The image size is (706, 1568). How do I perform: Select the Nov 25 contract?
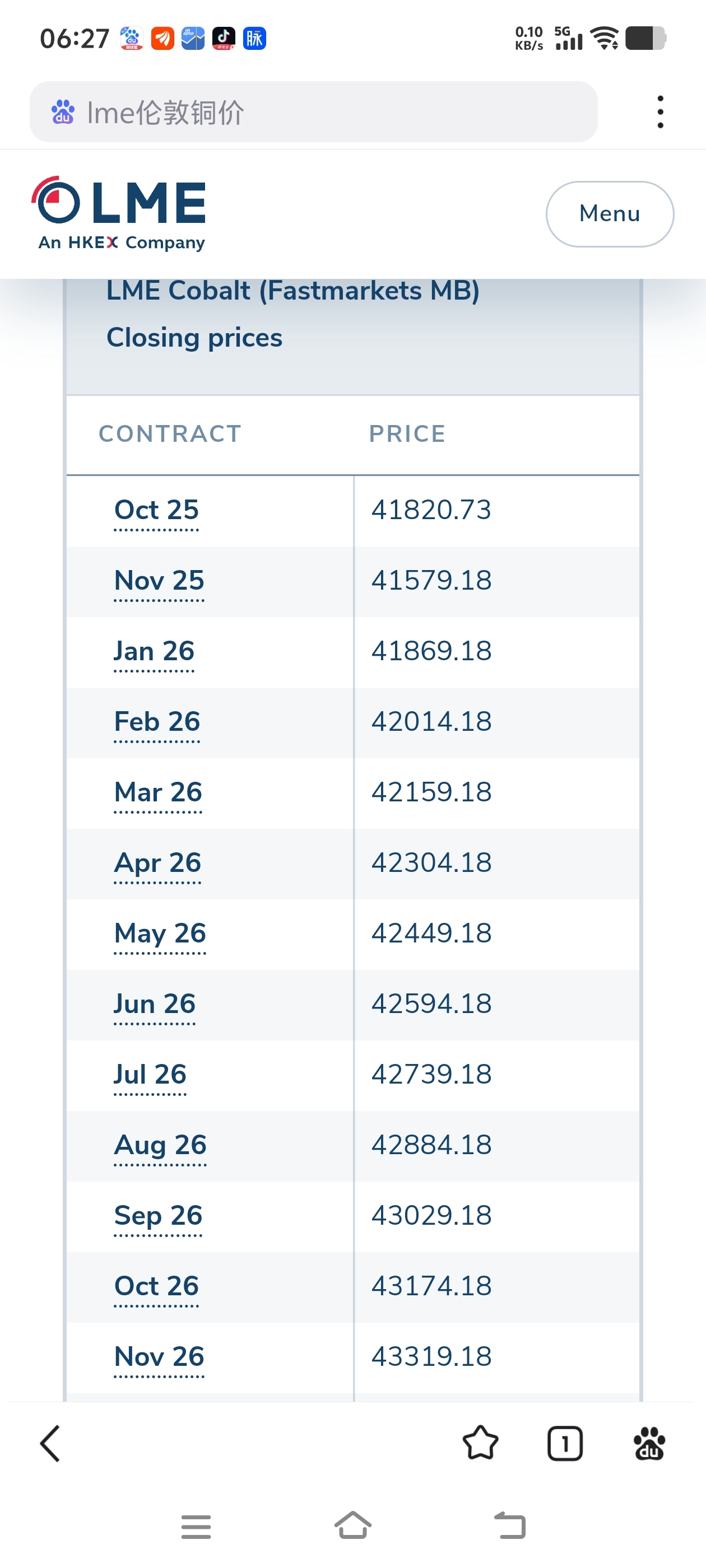[x=159, y=581]
